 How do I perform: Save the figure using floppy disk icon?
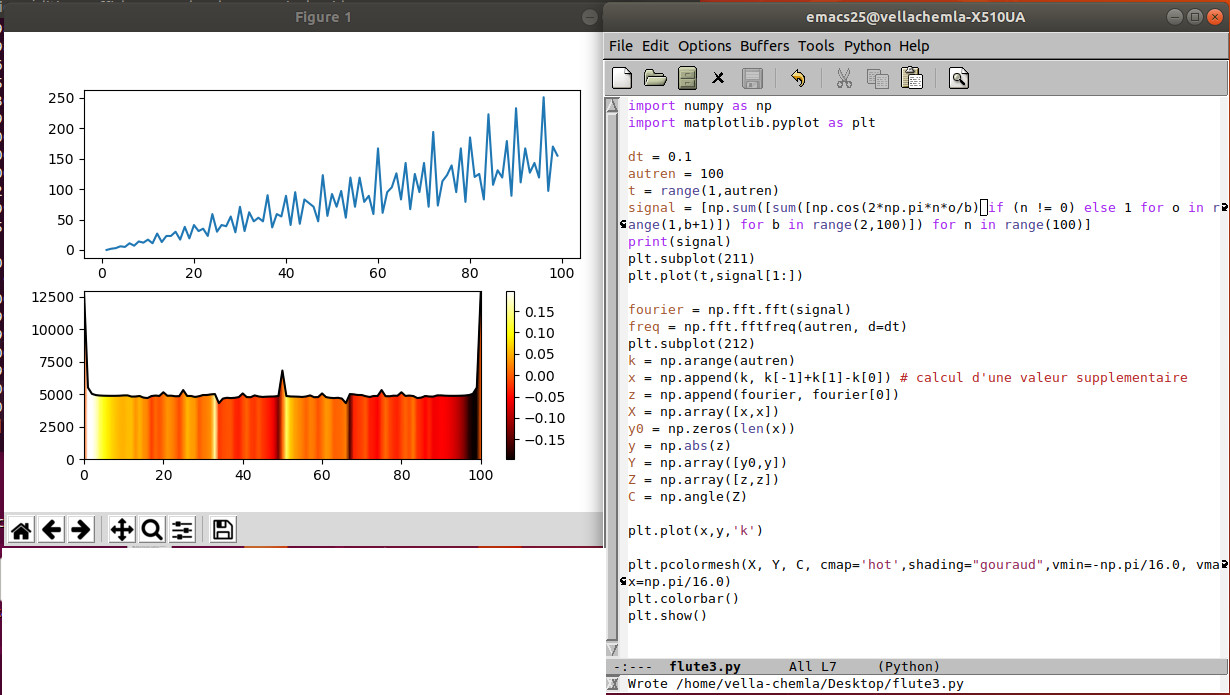(x=223, y=530)
